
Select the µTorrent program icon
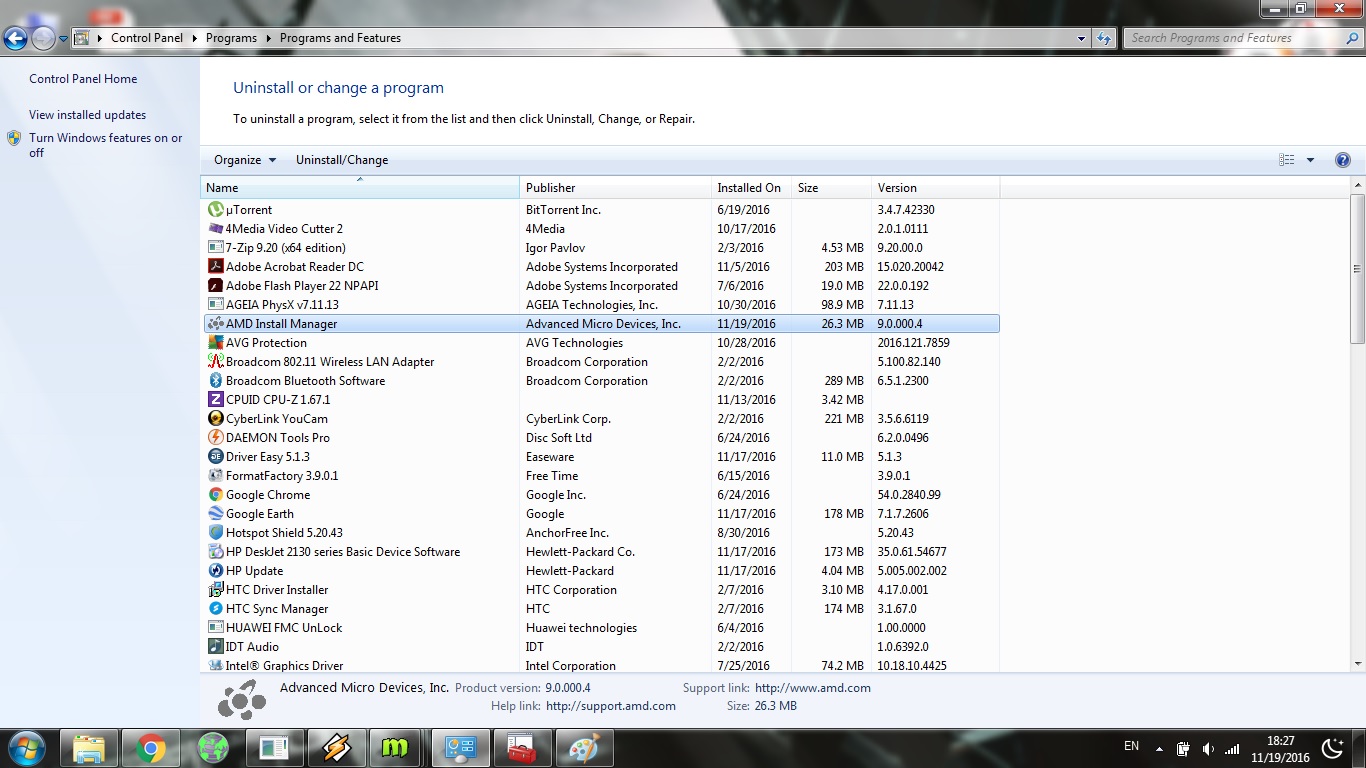point(215,210)
